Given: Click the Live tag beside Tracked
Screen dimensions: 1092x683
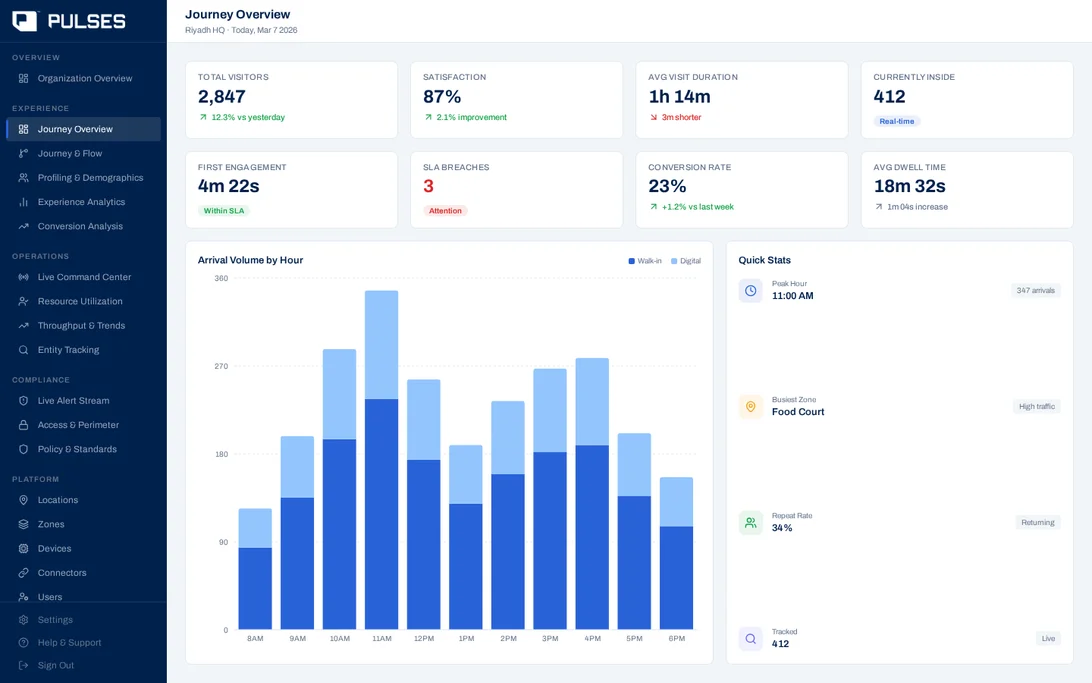Looking at the screenshot, I should (x=1048, y=638).
